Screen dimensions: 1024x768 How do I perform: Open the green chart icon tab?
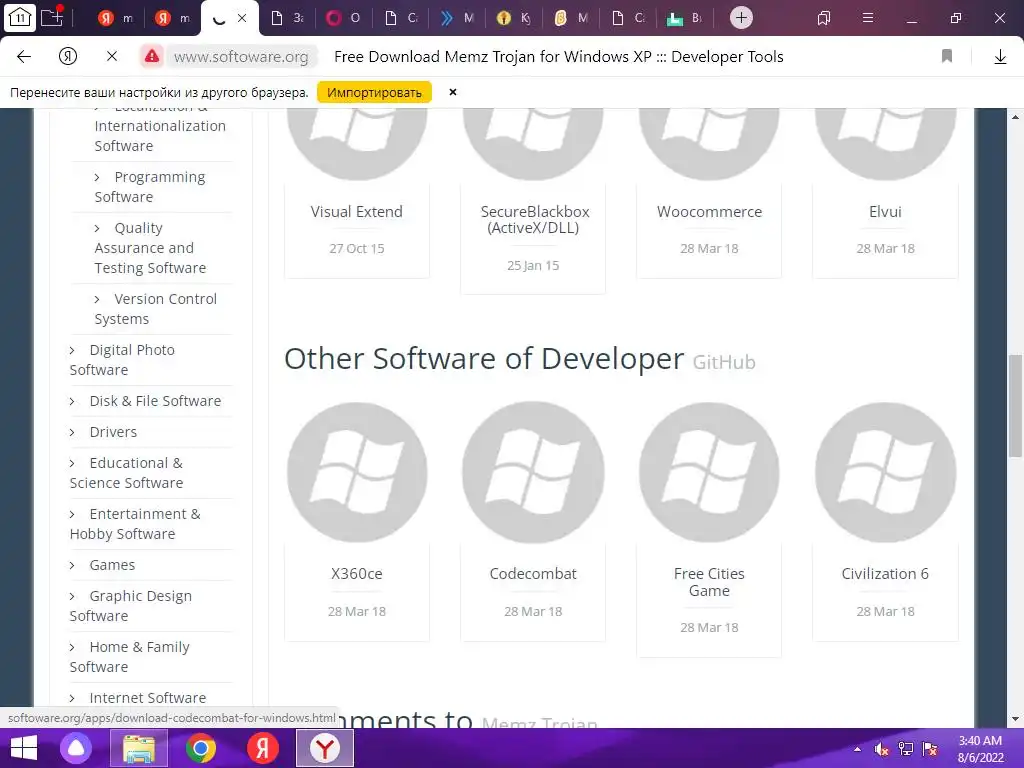point(684,18)
